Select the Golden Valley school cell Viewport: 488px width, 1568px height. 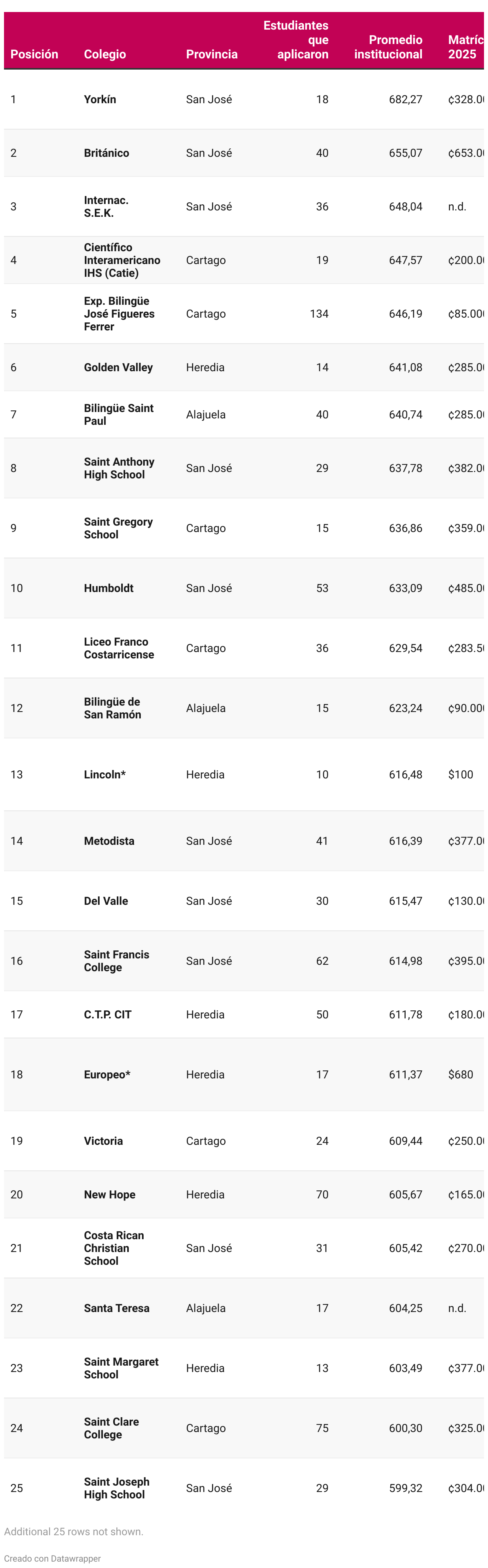tap(118, 367)
